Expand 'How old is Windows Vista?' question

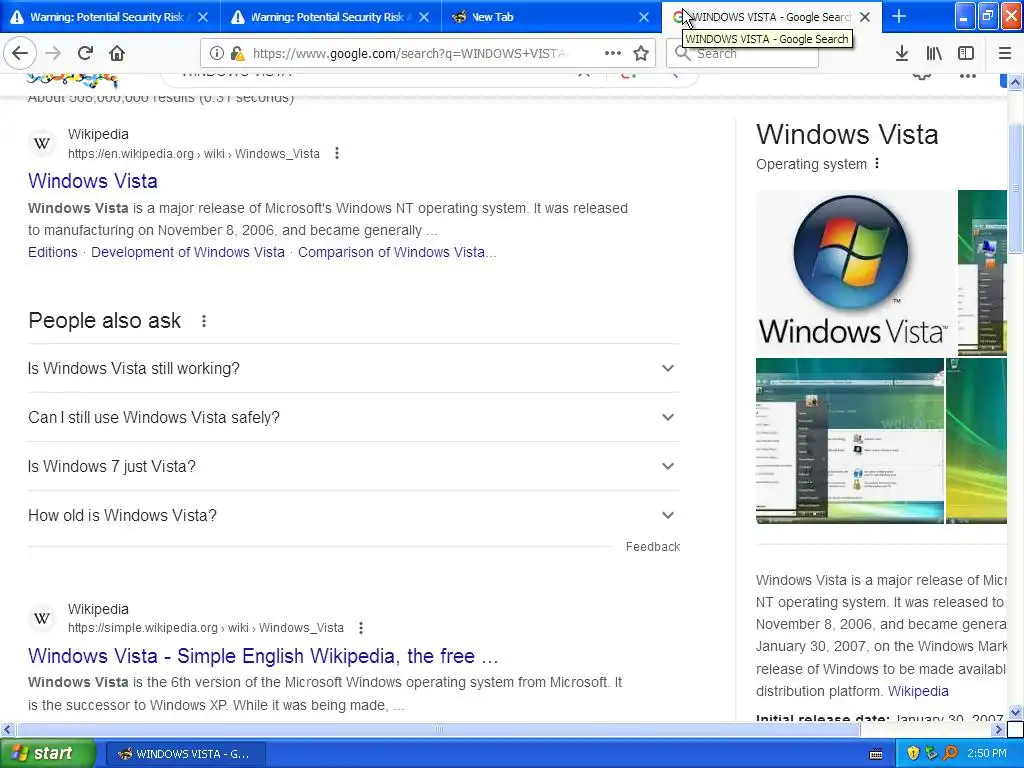(353, 515)
